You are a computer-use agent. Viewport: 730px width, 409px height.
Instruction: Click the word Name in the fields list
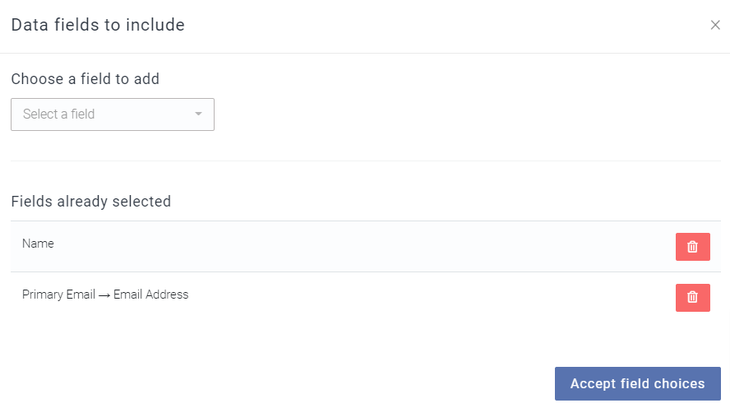pyautogui.click(x=38, y=243)
